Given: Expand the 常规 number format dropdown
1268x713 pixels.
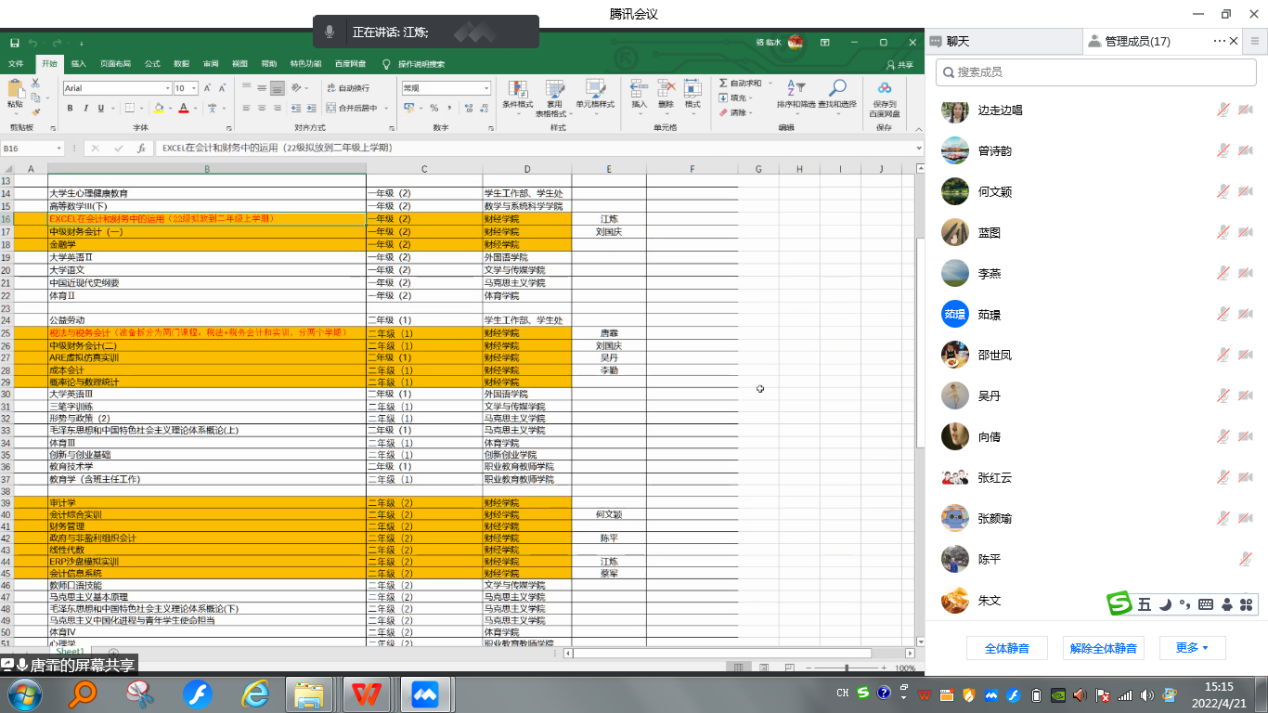Looking at the screenshot, I should tap(486, 88).
